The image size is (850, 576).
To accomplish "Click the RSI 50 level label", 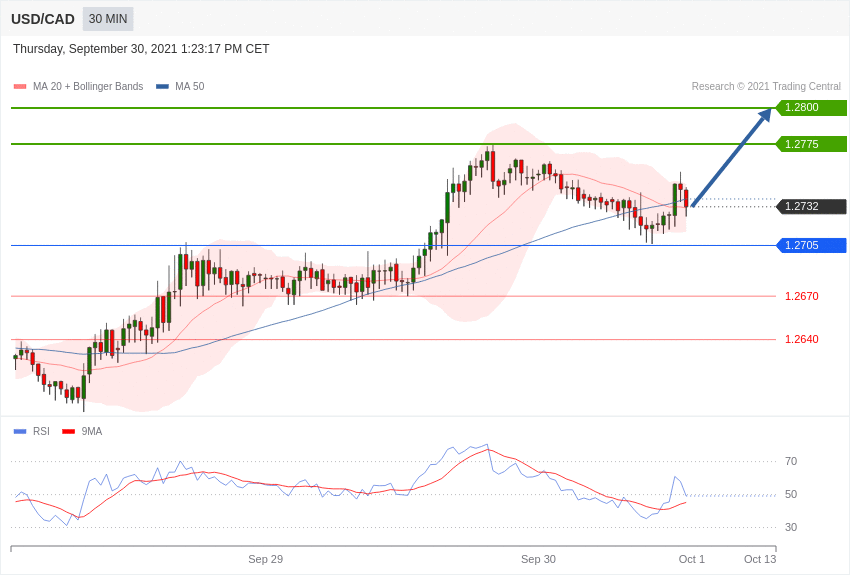I will pos(791,494).
